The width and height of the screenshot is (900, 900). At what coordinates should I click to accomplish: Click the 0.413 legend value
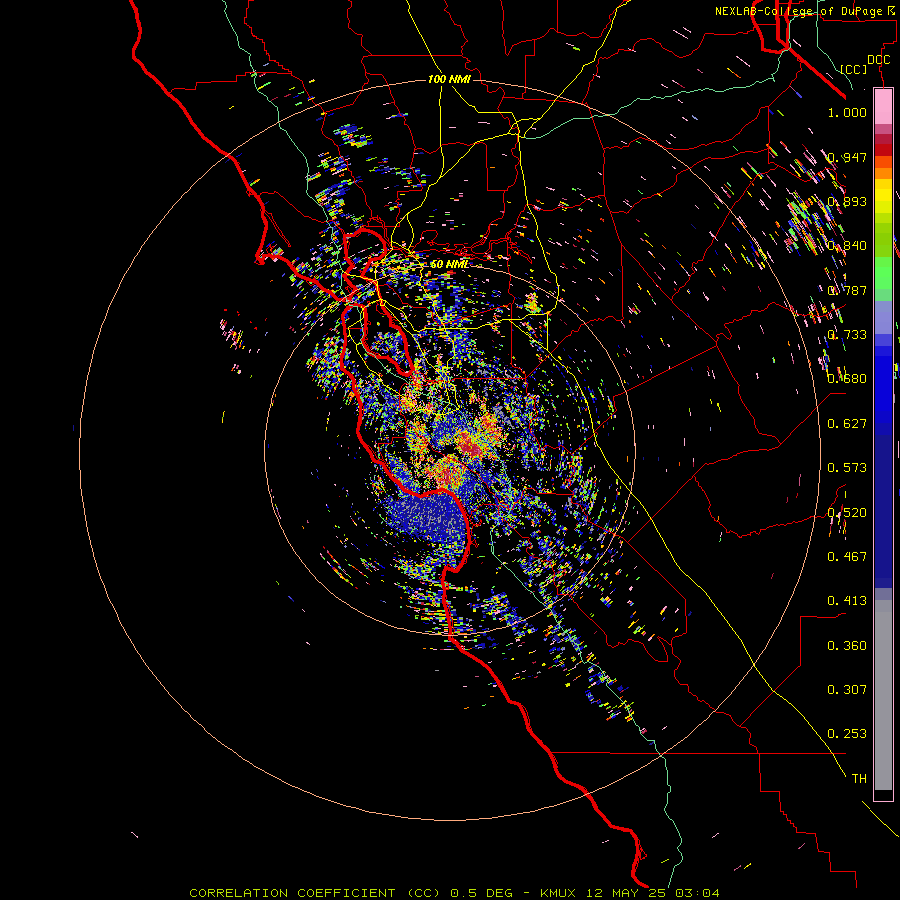pyautogui.click(x=847, y=600)
